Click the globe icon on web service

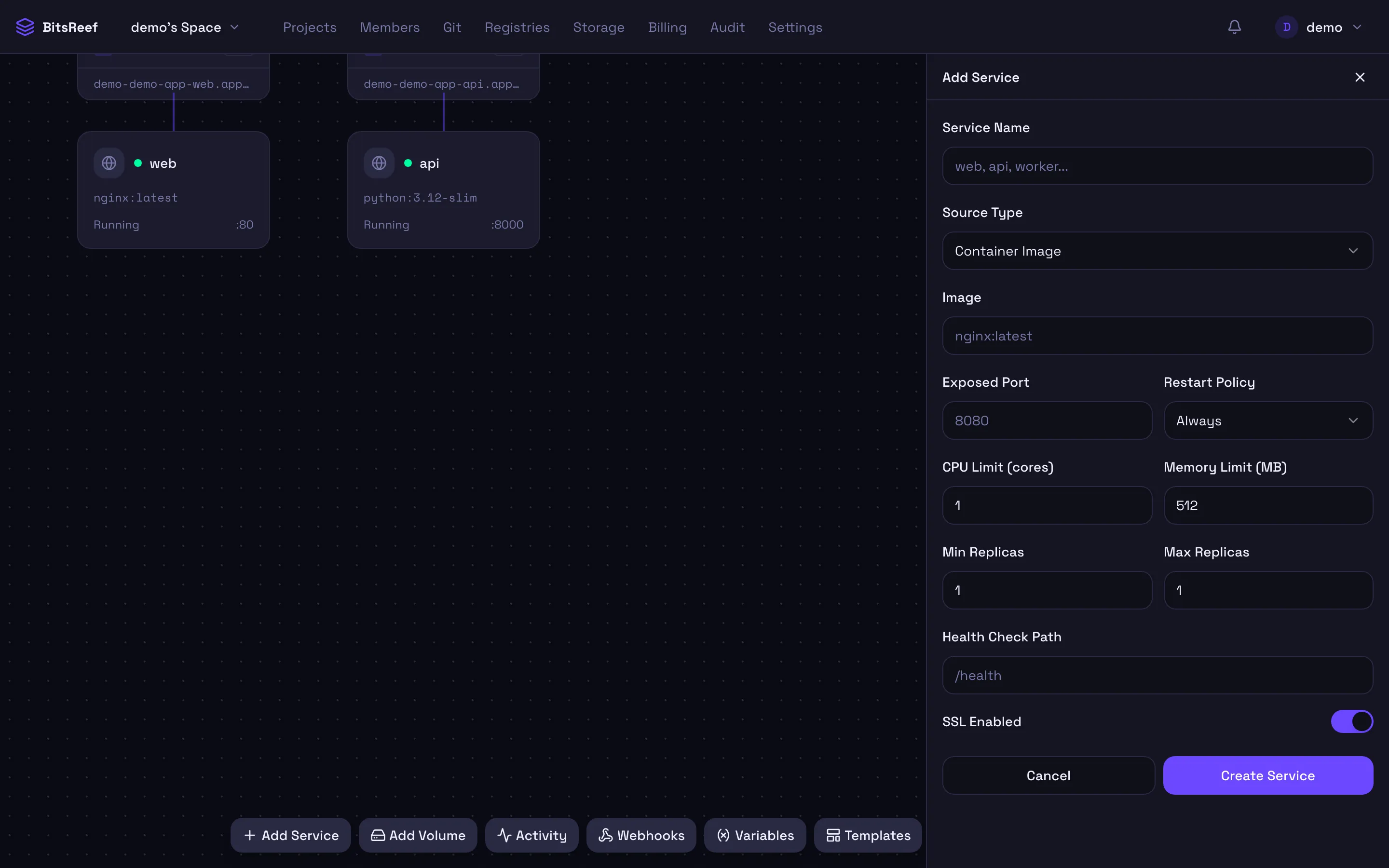[x=109, y=163]
